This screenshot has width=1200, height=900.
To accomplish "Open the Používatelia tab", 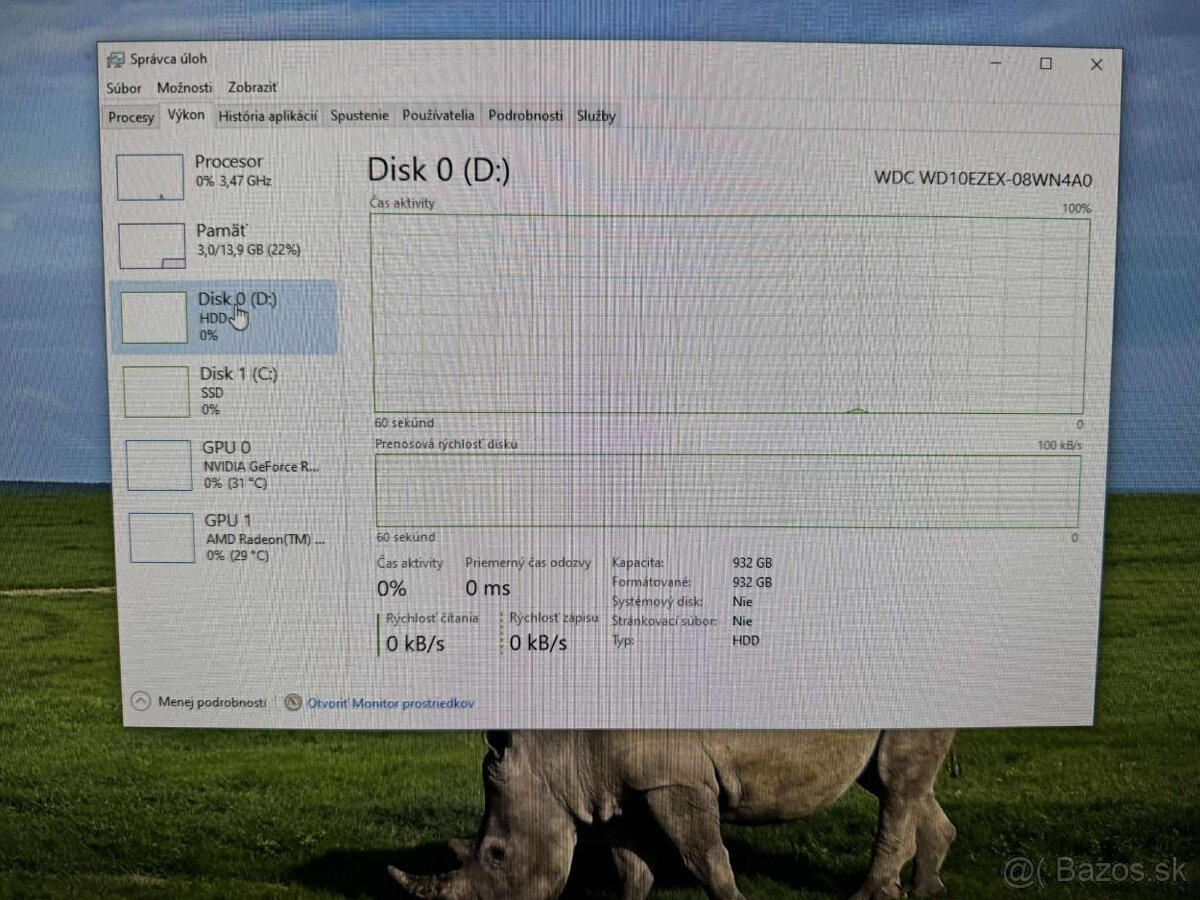I will click(x=437, y=116).
